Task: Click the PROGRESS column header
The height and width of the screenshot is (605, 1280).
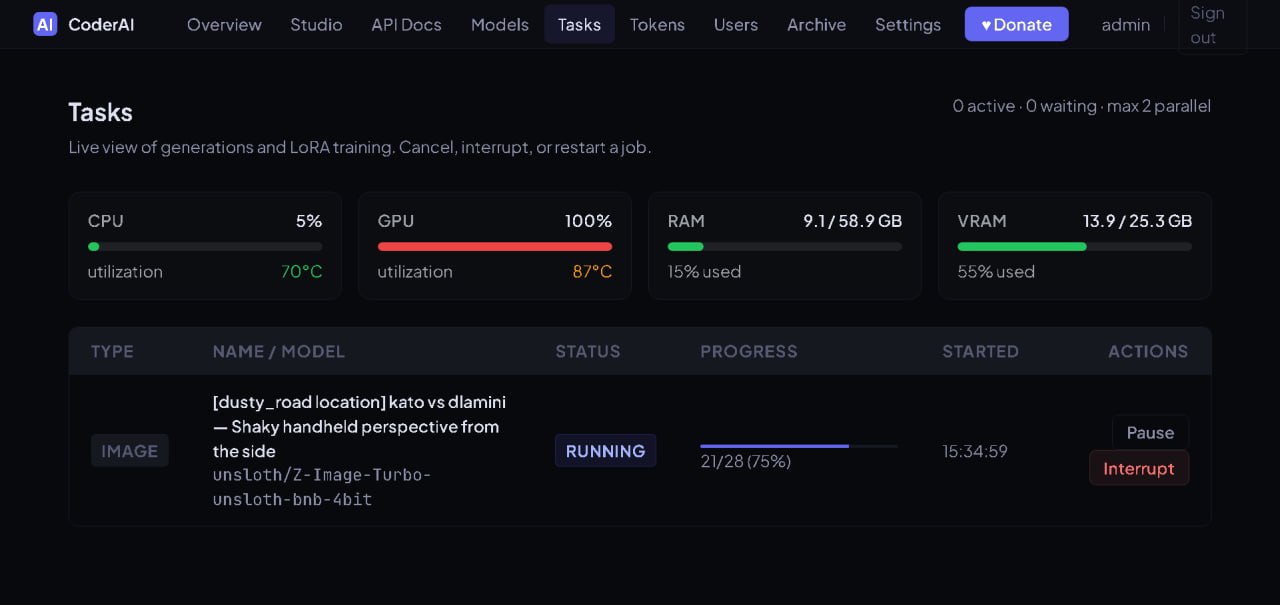Action: (749, 351)
